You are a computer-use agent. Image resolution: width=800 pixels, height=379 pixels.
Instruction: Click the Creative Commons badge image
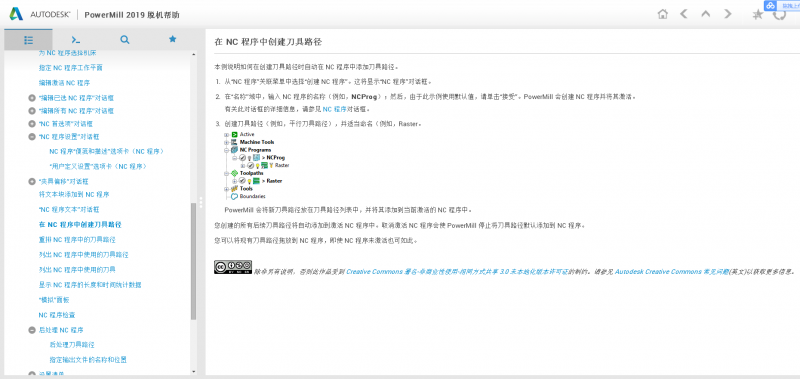click(x=233, y=267)
